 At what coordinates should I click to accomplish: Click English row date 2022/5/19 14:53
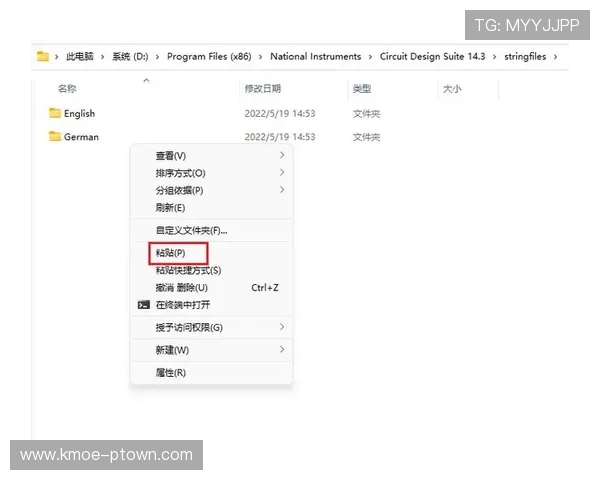tap(280, 114)
